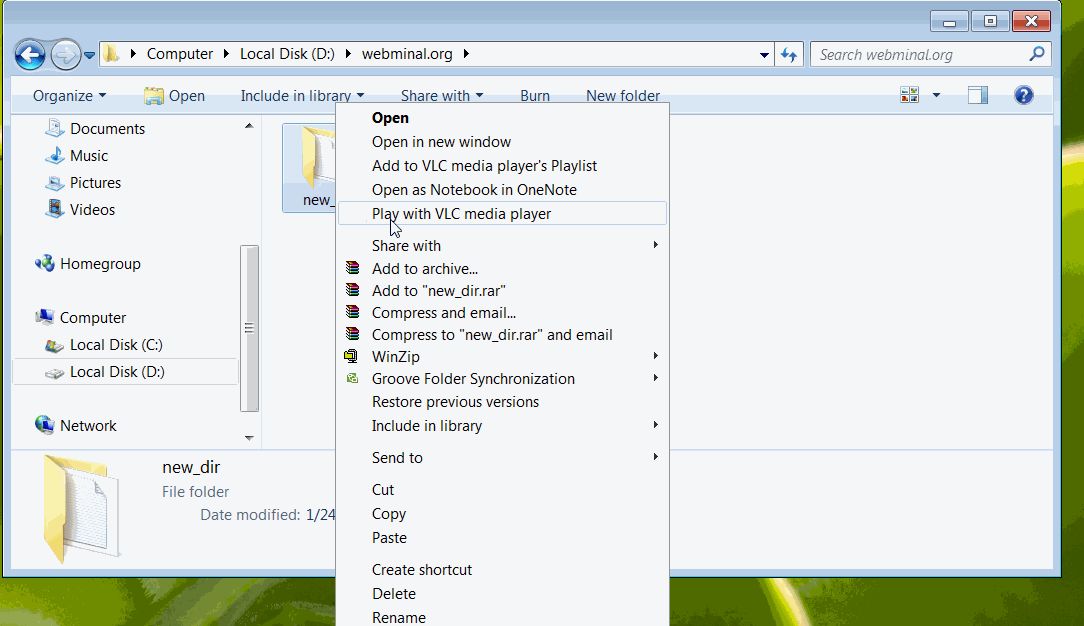Click the navigation pane scroll up arrow
This screenshot has height=626, width=1084.
(249, 126)
